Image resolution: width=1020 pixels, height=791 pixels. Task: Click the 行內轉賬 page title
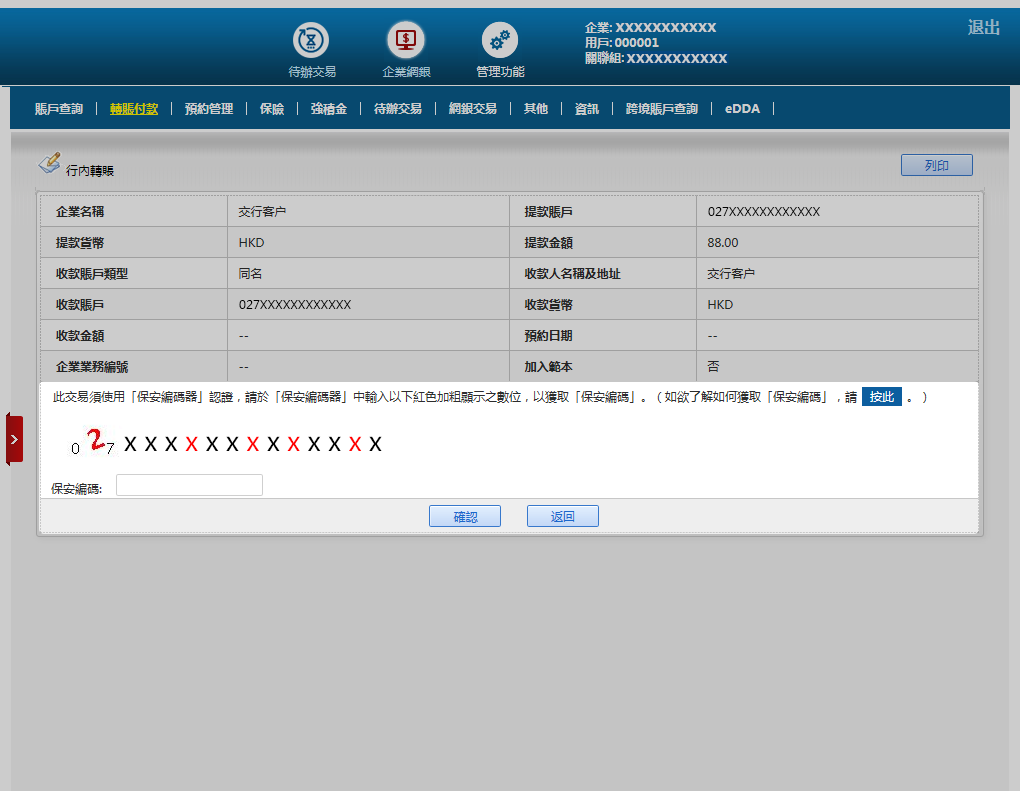pos(90,170)
